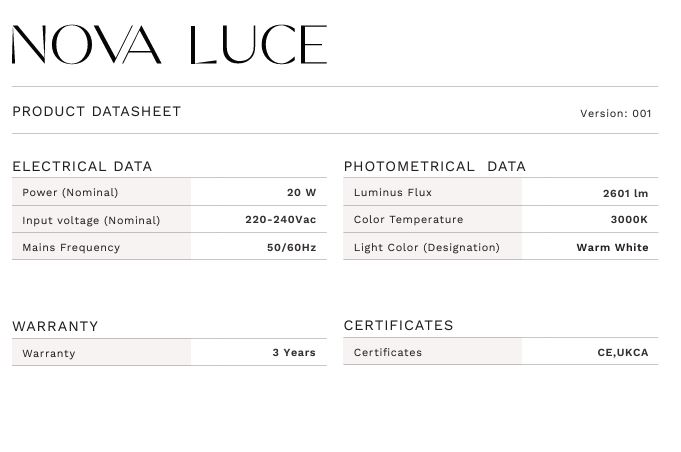Screen dimensions: 681x452
Task: Click the Color Temperature row label
Action: 408,219
